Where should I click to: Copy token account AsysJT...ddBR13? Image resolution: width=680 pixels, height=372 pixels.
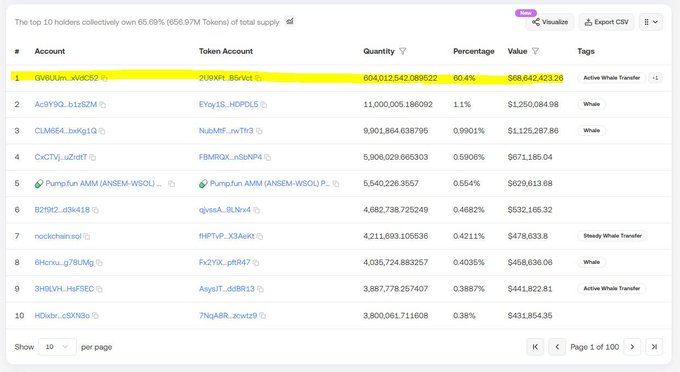260,289
